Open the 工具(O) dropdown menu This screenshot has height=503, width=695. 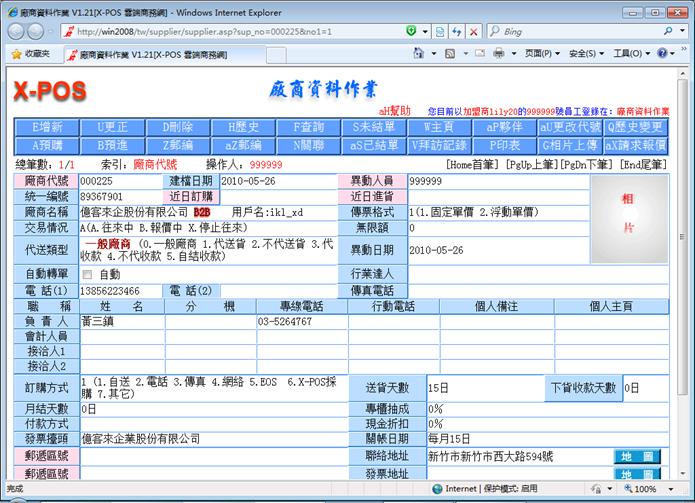tap(630, 53)
